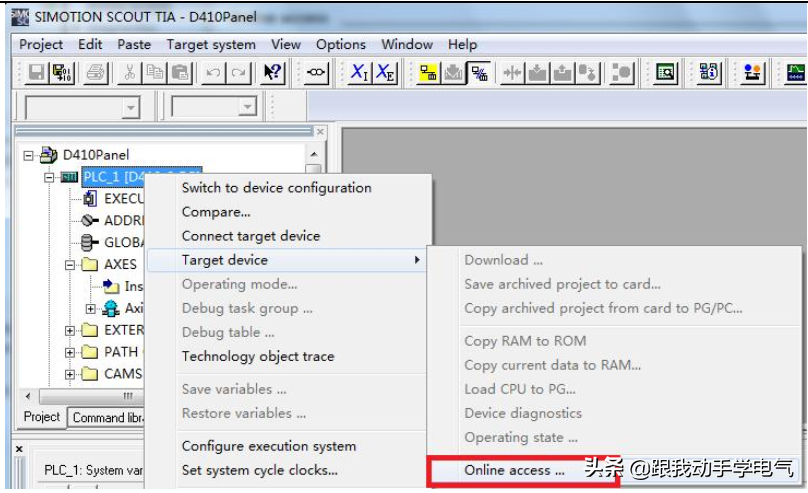Click the XI input variables icon
The height and width of the screenshot is (493, 808).
tap(359, 72)
